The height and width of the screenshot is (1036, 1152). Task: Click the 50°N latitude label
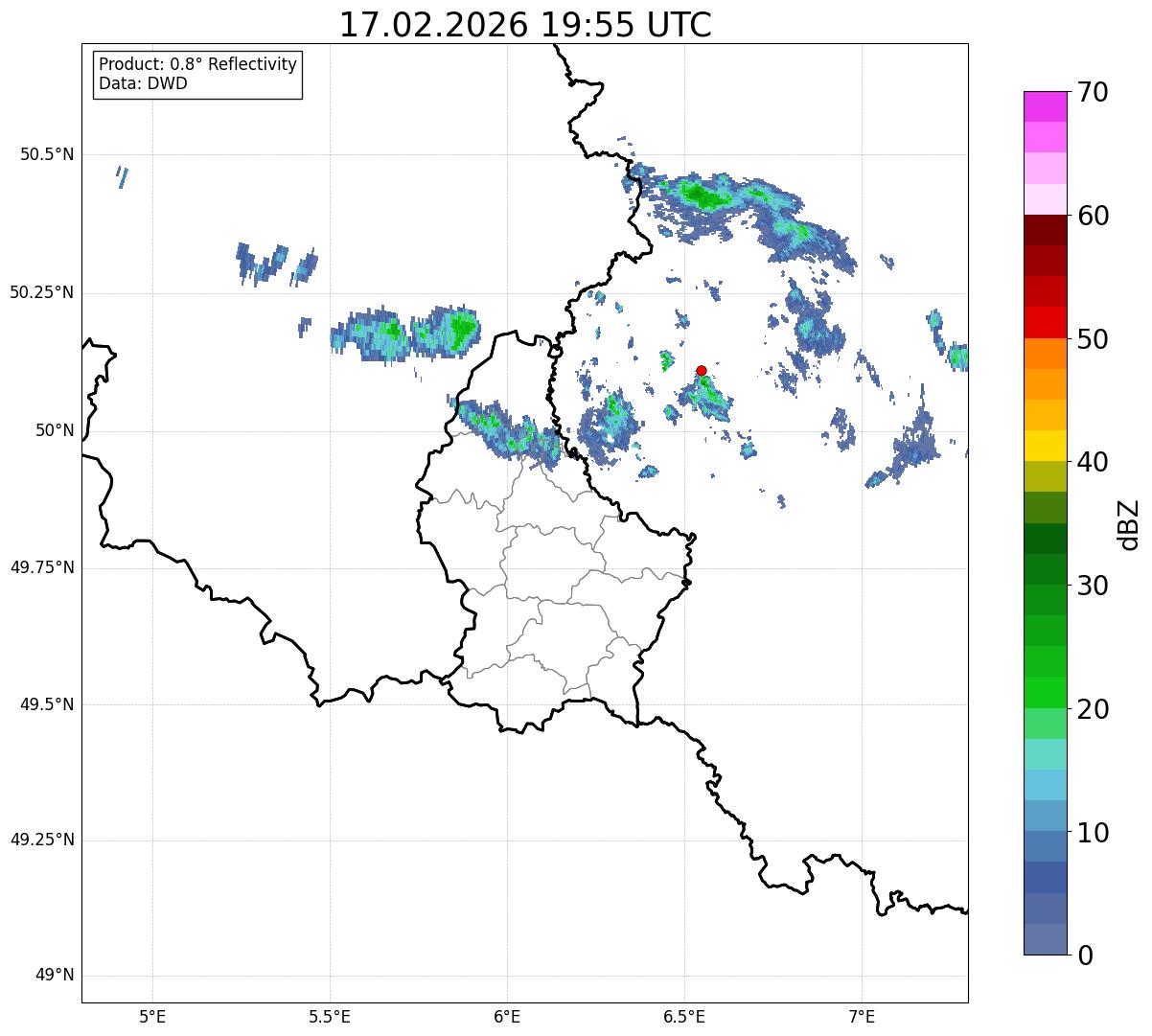(56, 430)
